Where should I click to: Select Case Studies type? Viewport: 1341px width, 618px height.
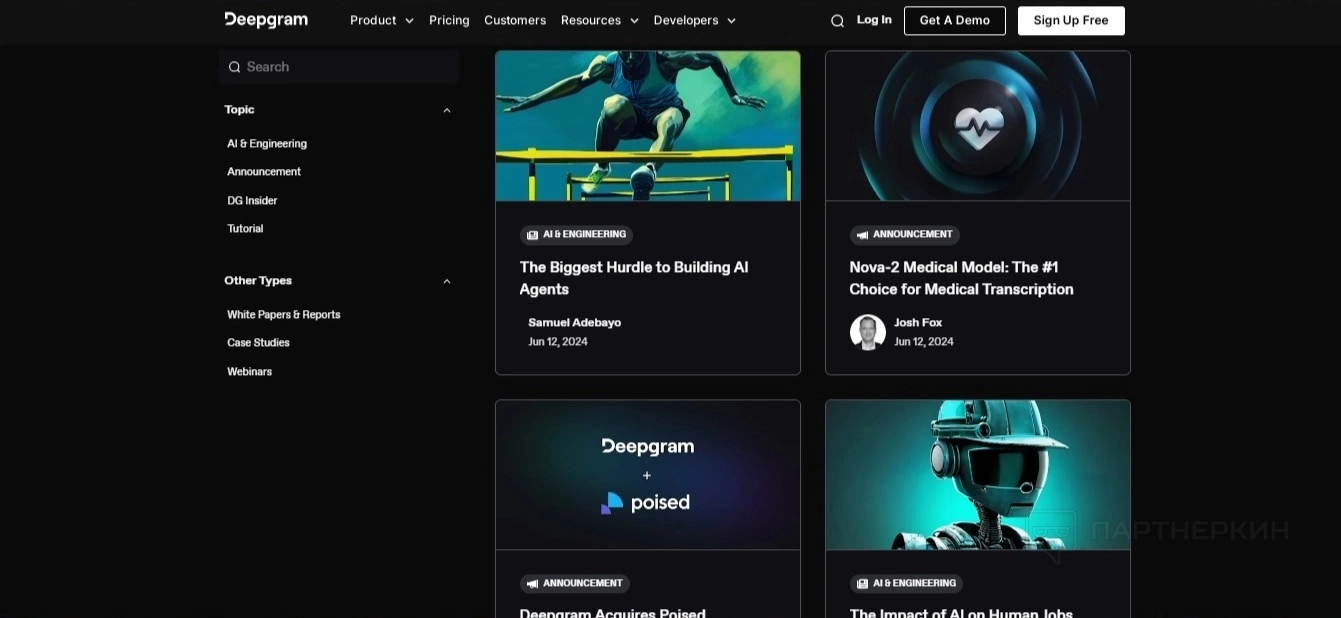pos(258,343)
